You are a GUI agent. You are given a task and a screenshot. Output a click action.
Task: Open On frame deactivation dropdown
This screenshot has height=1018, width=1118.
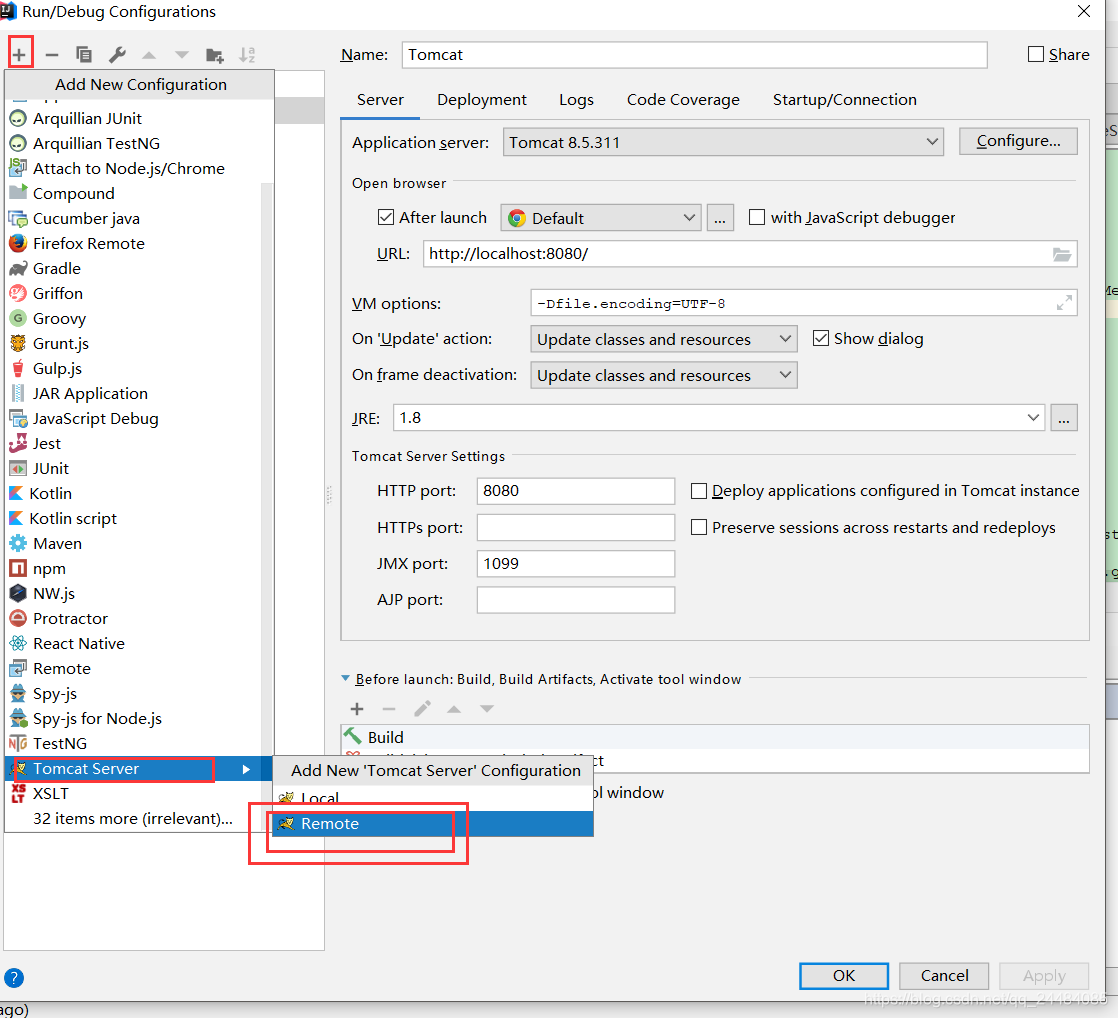(663, 375)
